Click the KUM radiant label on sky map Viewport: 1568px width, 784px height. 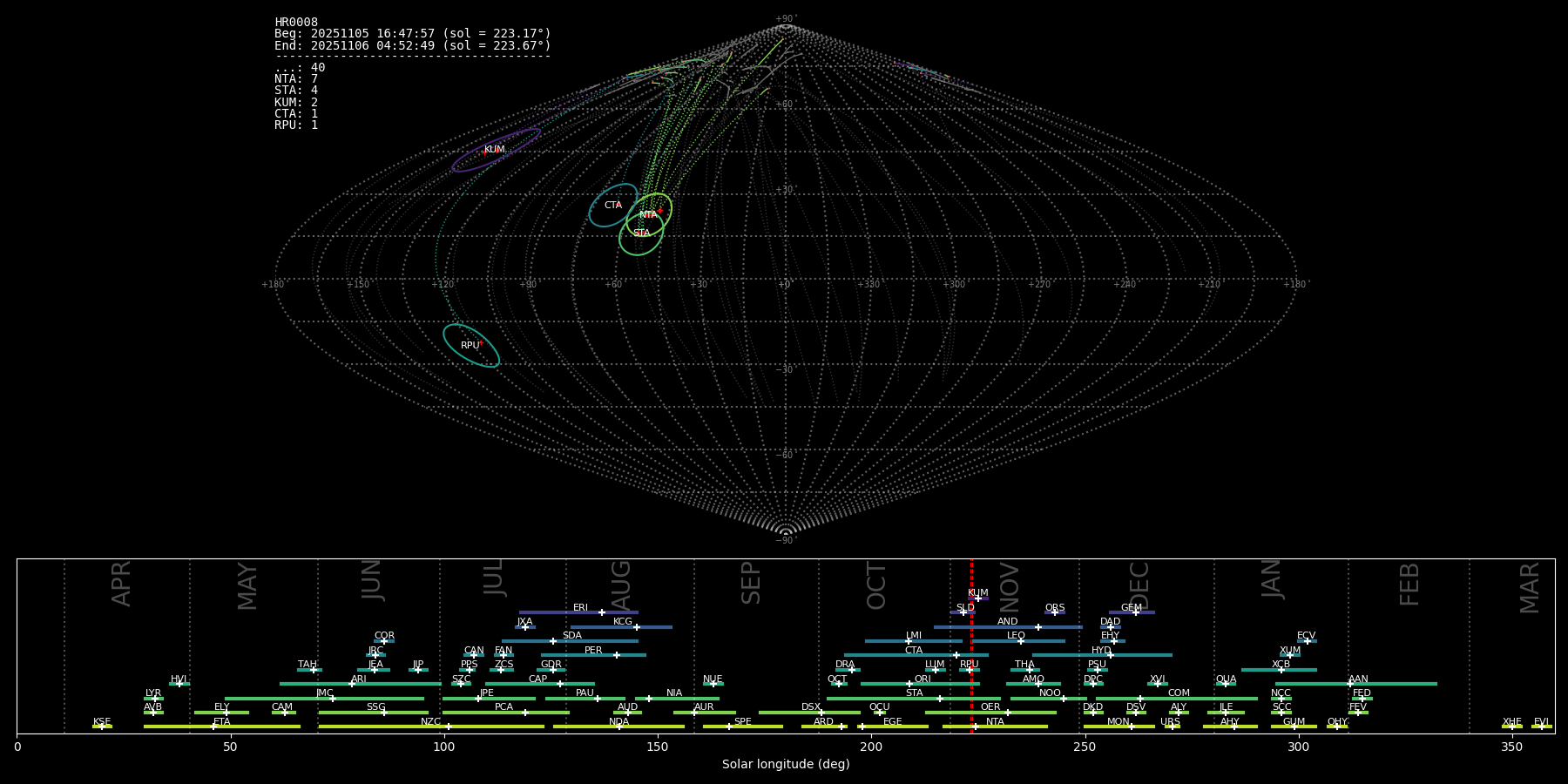point(494,150)
